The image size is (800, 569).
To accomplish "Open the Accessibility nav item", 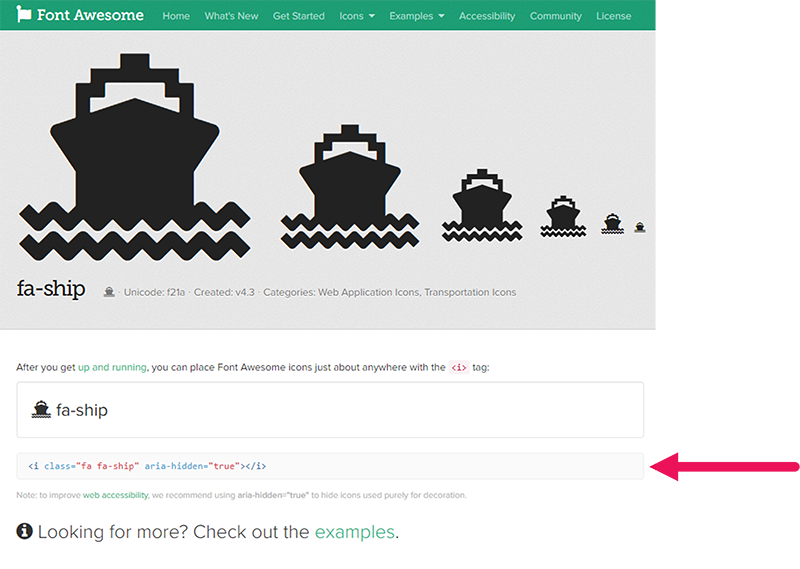I will (487, 16).
